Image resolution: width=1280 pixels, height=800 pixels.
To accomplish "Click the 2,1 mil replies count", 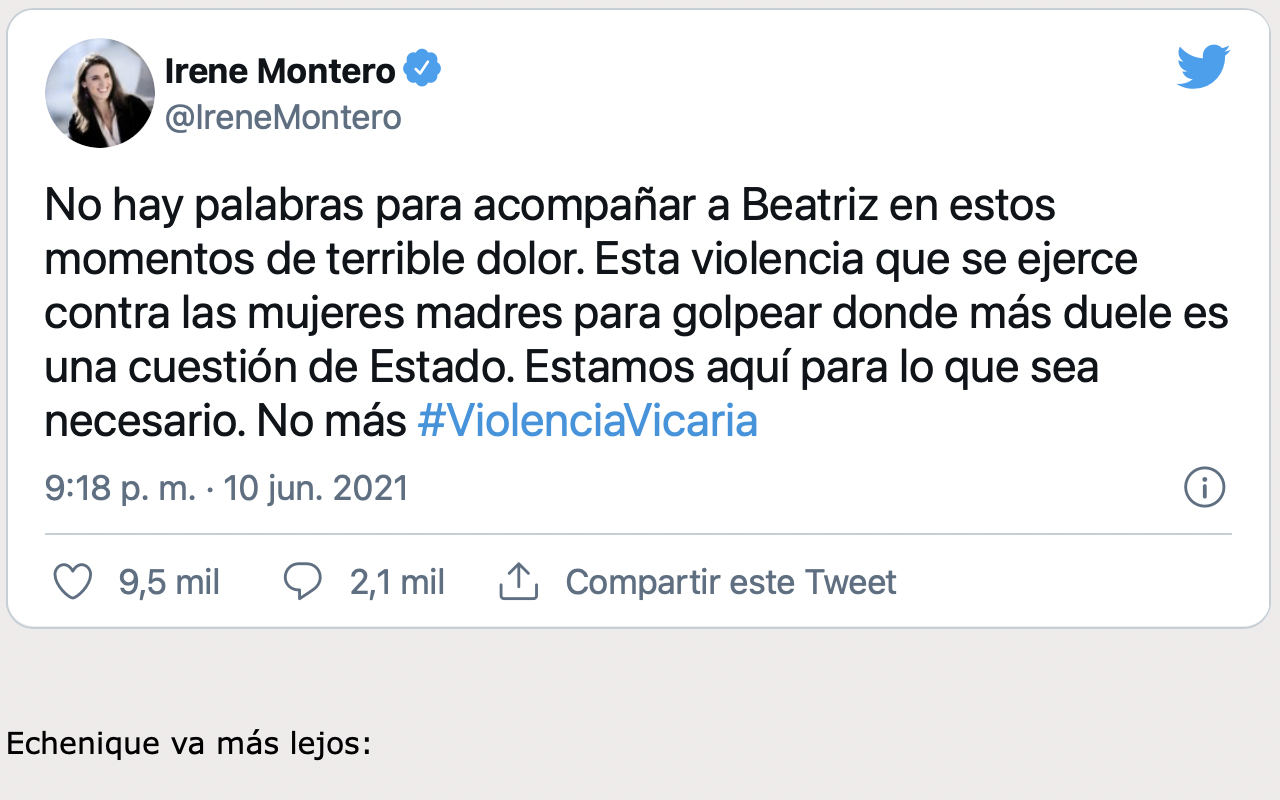I will 397,582.
